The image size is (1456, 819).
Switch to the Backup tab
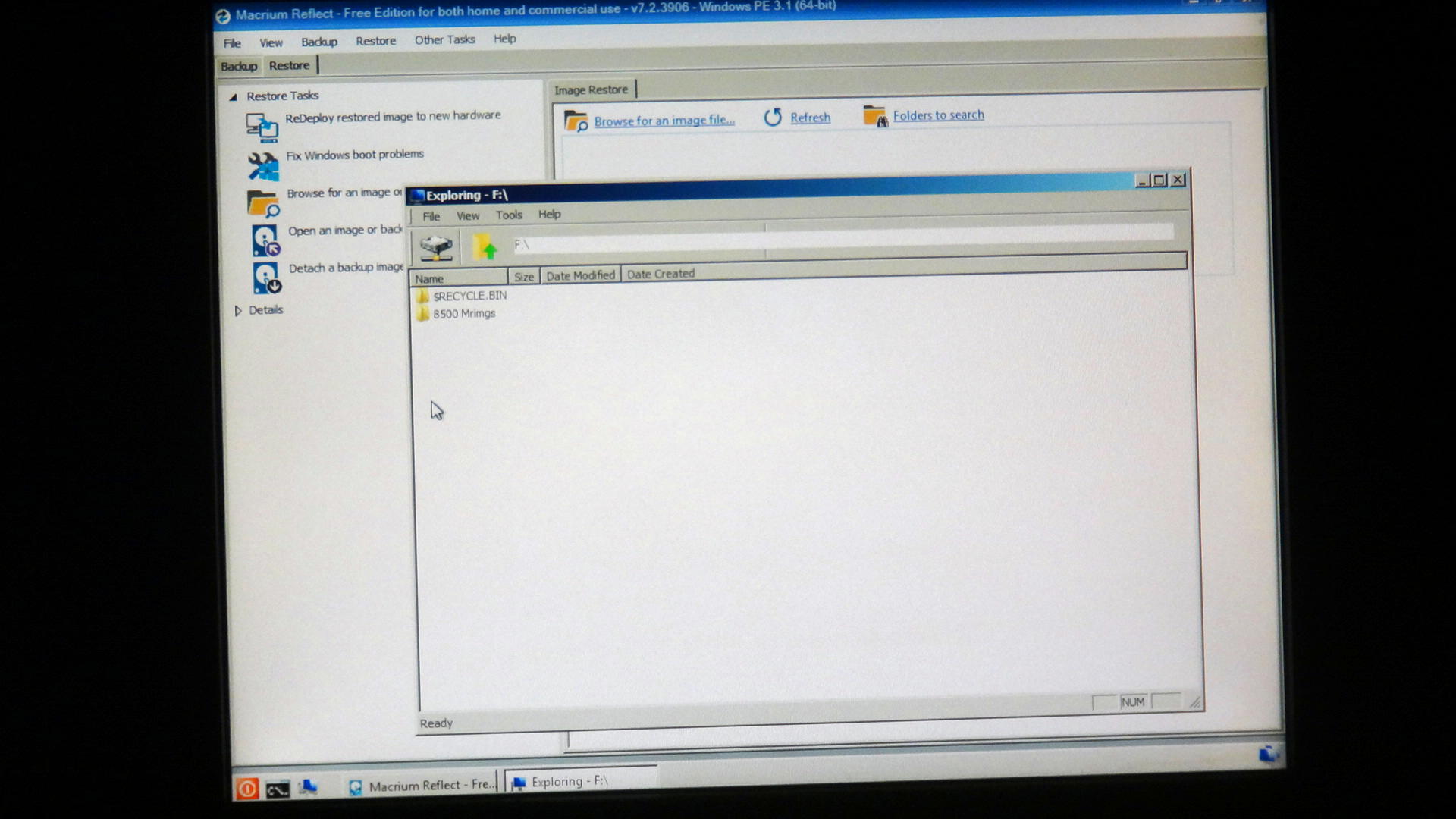coord(239,67)
